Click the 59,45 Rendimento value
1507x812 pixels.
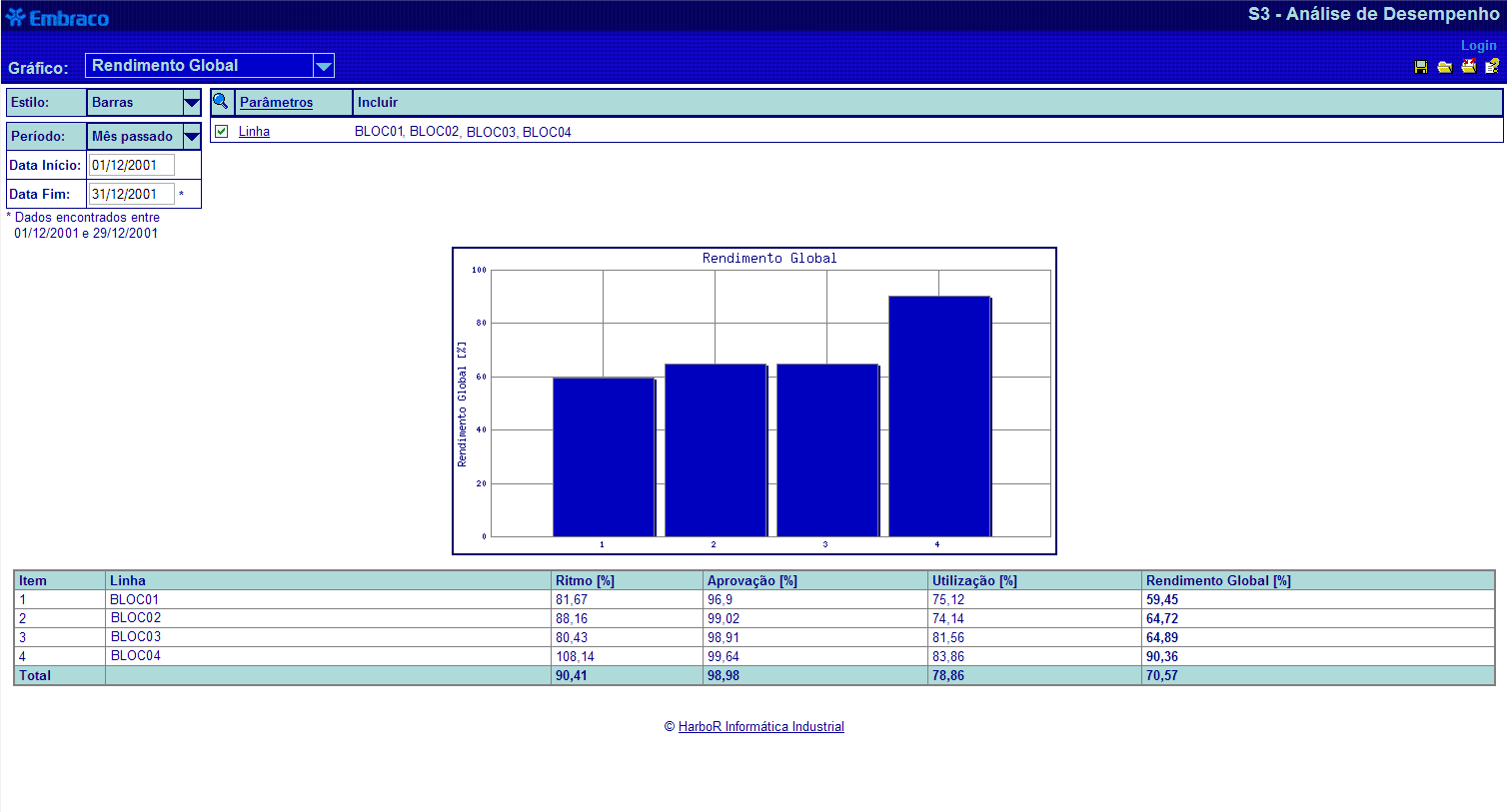[1162, 599]
